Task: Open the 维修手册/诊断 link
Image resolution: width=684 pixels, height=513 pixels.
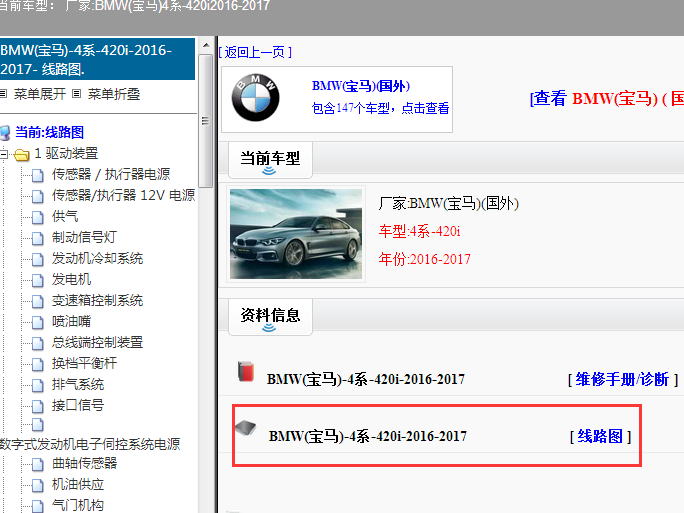Action: (622, 380)
